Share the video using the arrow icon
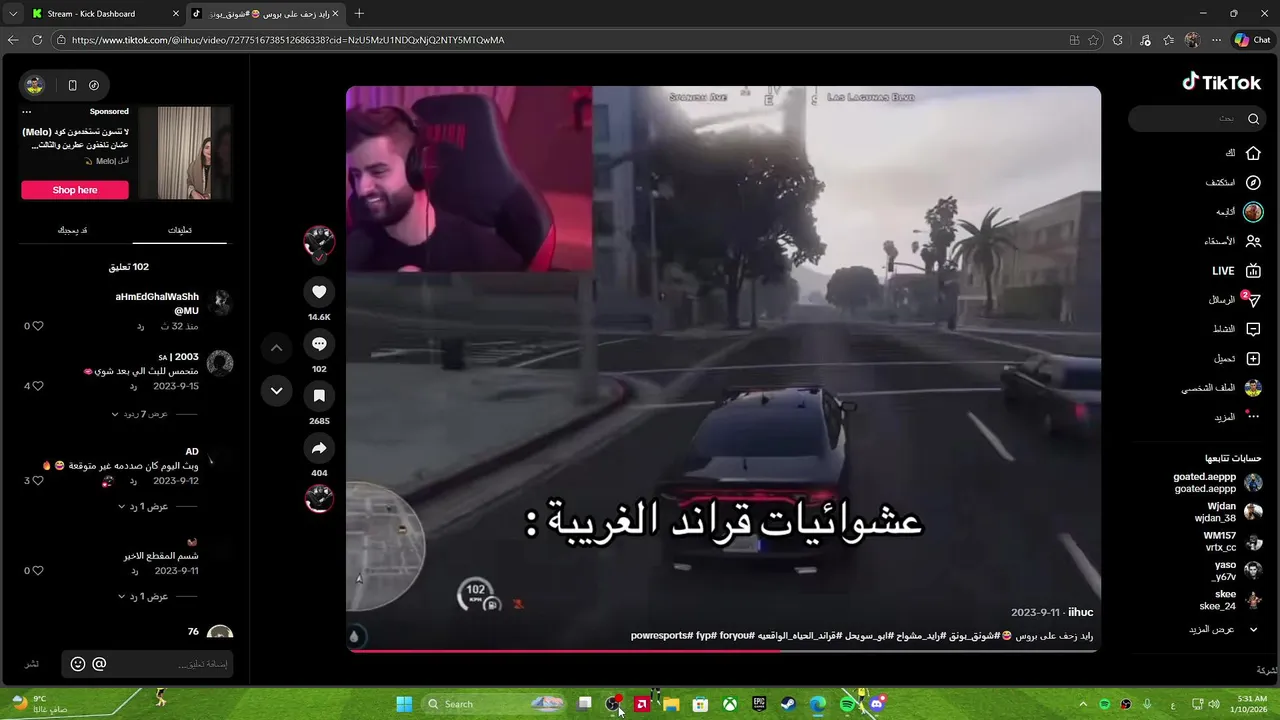 pyautogui.click(x=319, y=448)
